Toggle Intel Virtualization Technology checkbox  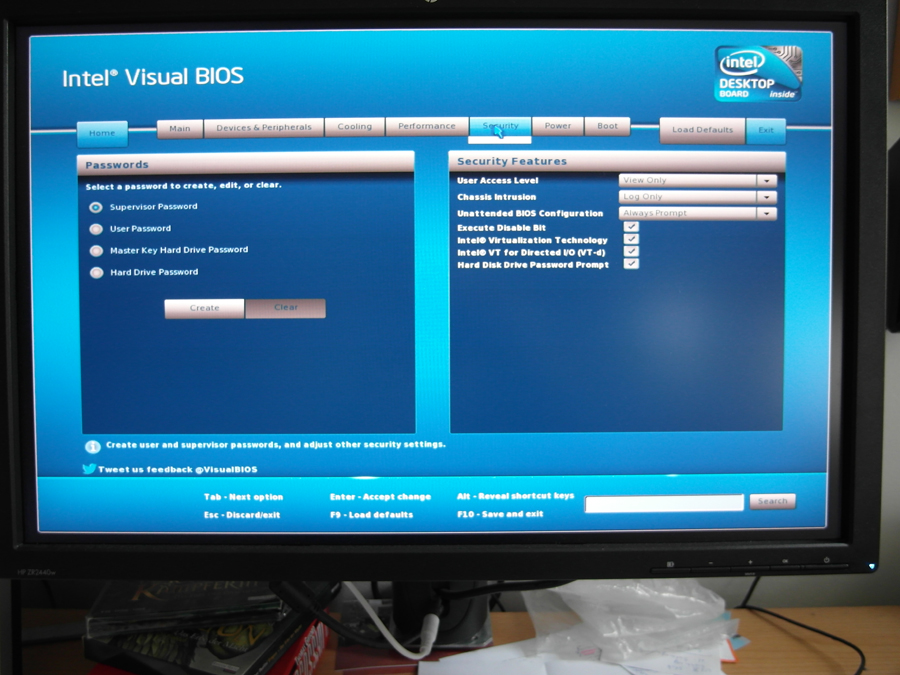point(631,239)
